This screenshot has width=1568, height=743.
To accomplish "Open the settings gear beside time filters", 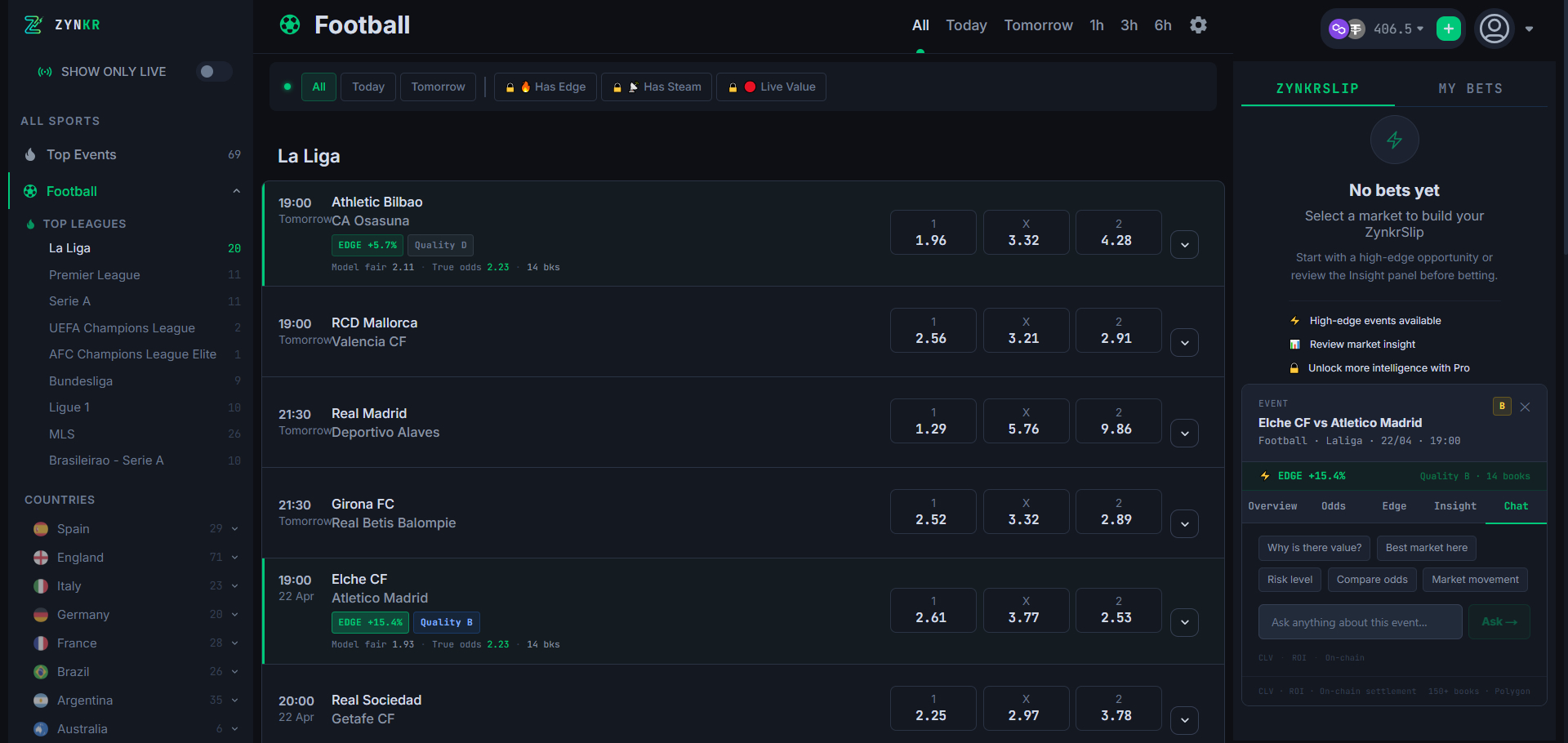I will coord(1198,25).
